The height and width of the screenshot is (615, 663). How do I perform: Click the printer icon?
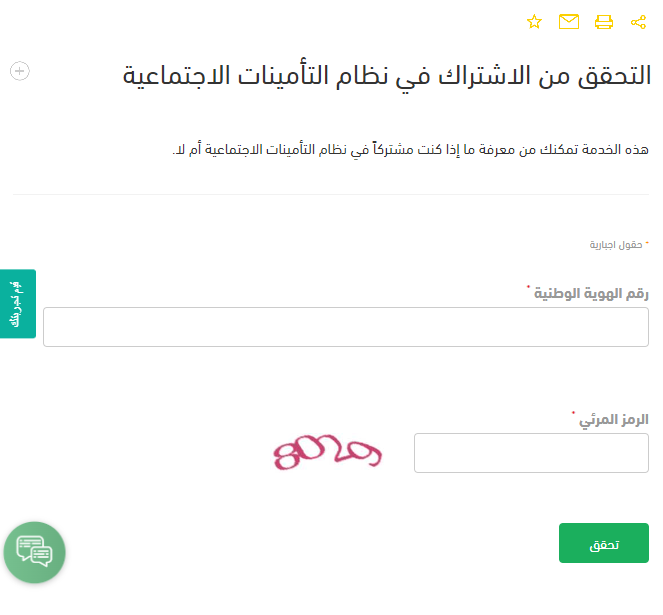point(604,22)
